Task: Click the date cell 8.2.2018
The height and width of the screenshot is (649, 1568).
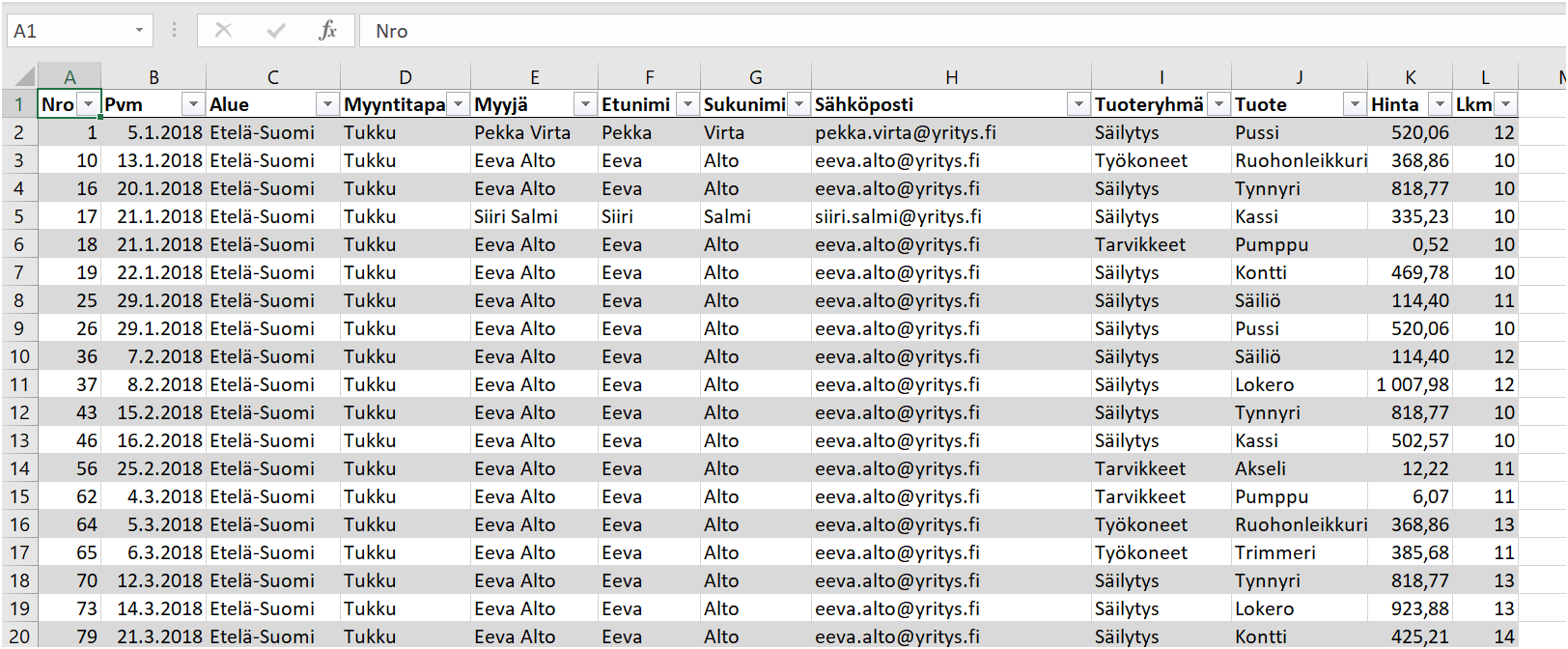Action: coord(154,384)
